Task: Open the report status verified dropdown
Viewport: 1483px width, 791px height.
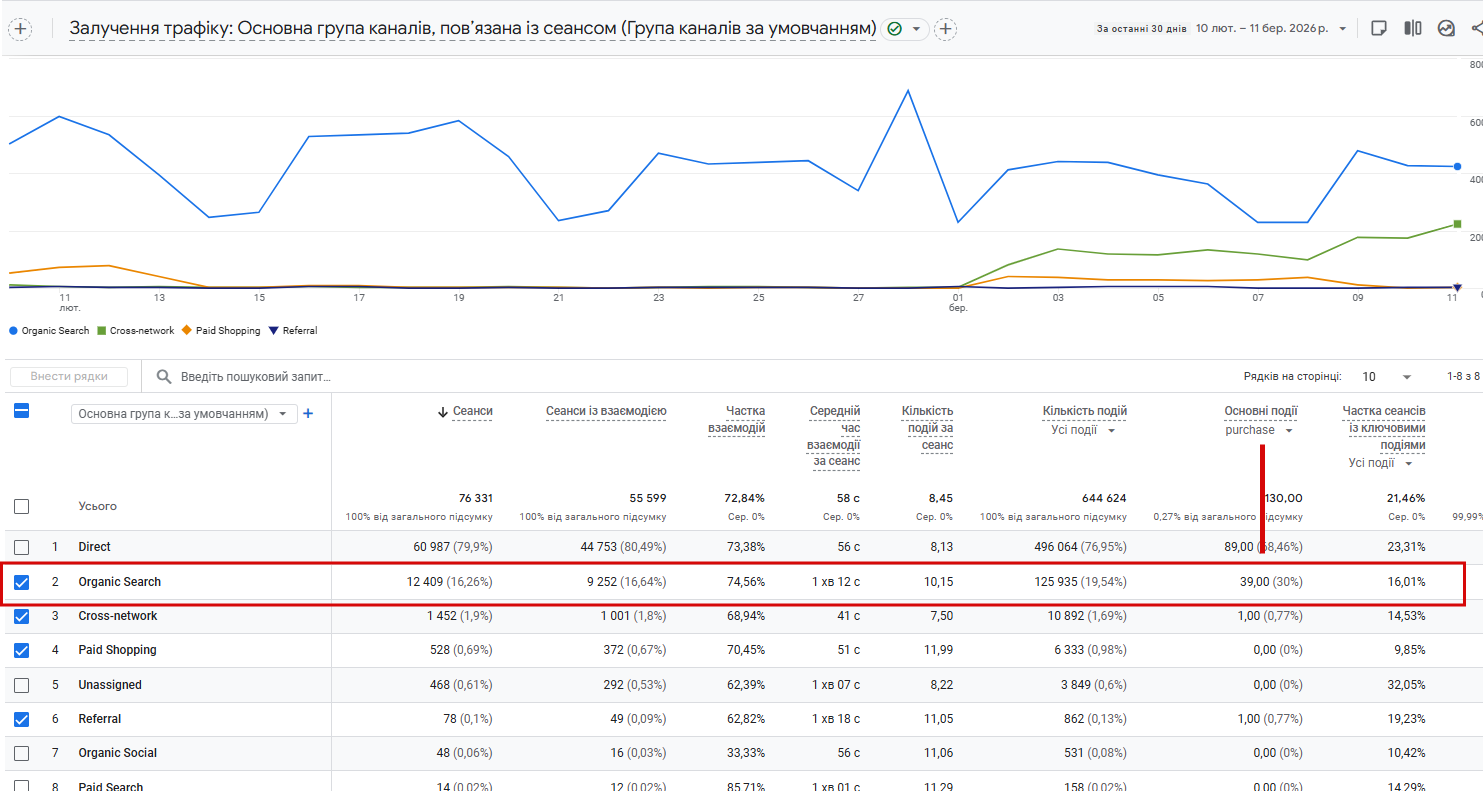Action: (904, 29)
